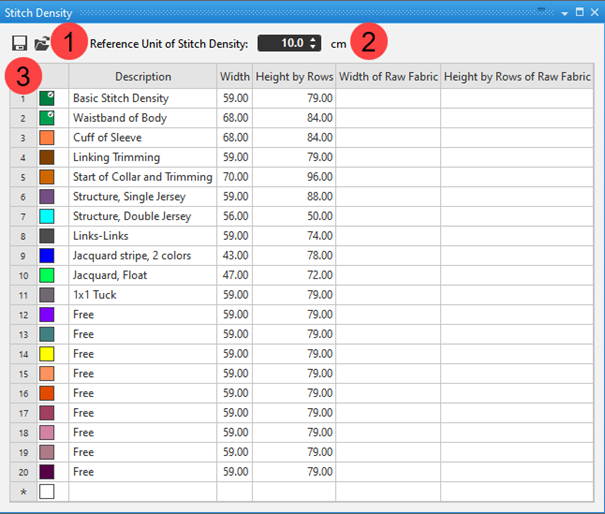Click the Reference Unit of Stitch Density field
Screen dimensions: 605x514
point(284,44)
